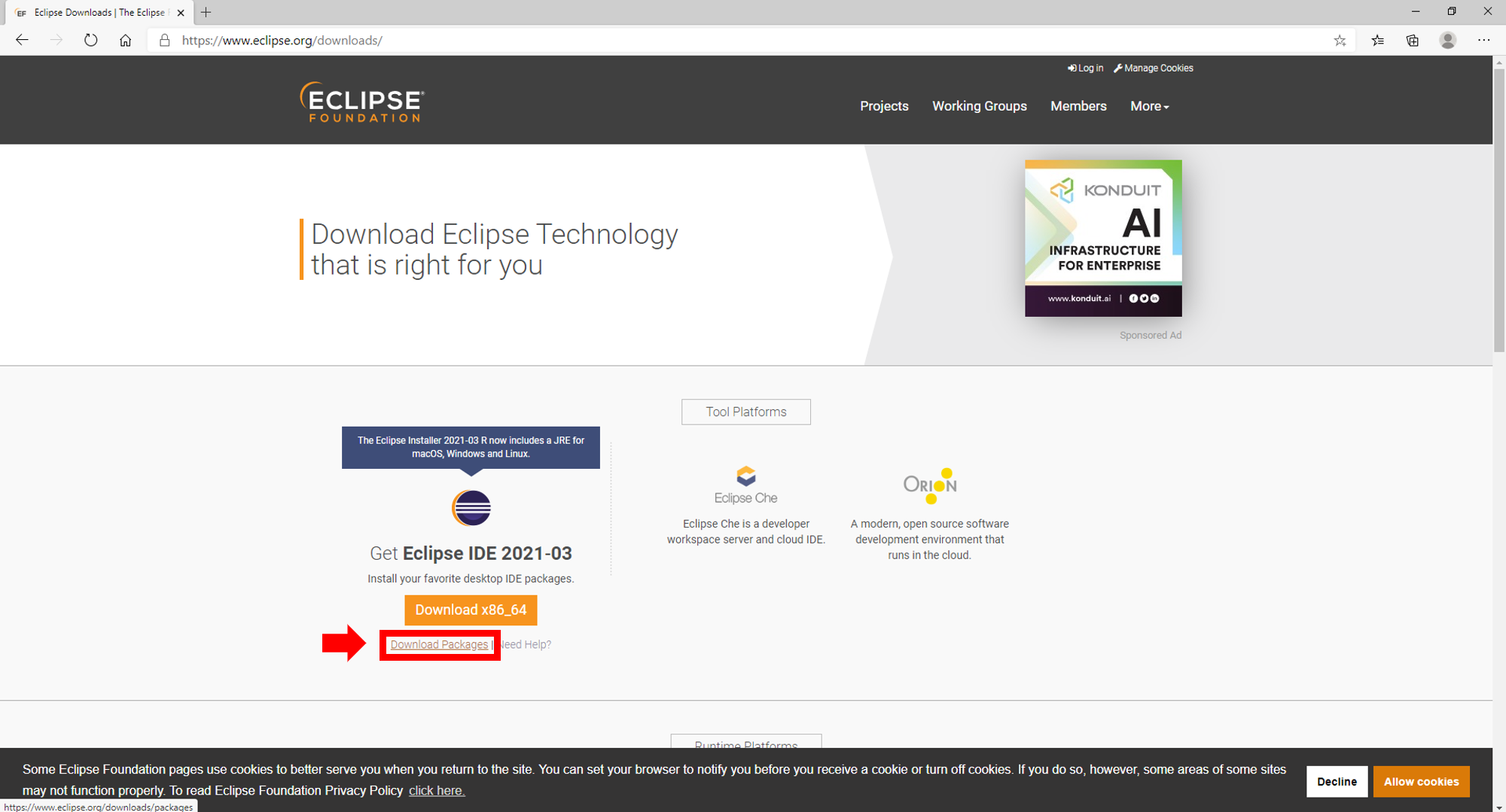
Task: Open a new browser tab
Action: [x=206, y=12]
